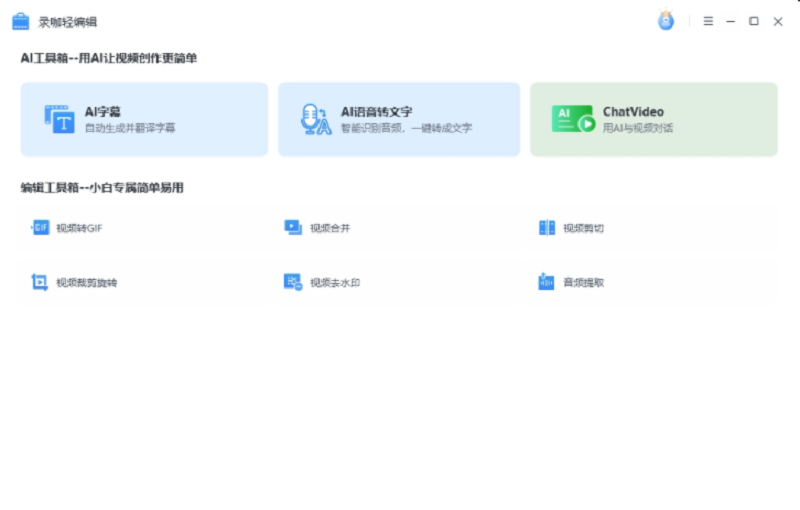
Task: Open the 视频转GIF text label
Action: point(80,228)
